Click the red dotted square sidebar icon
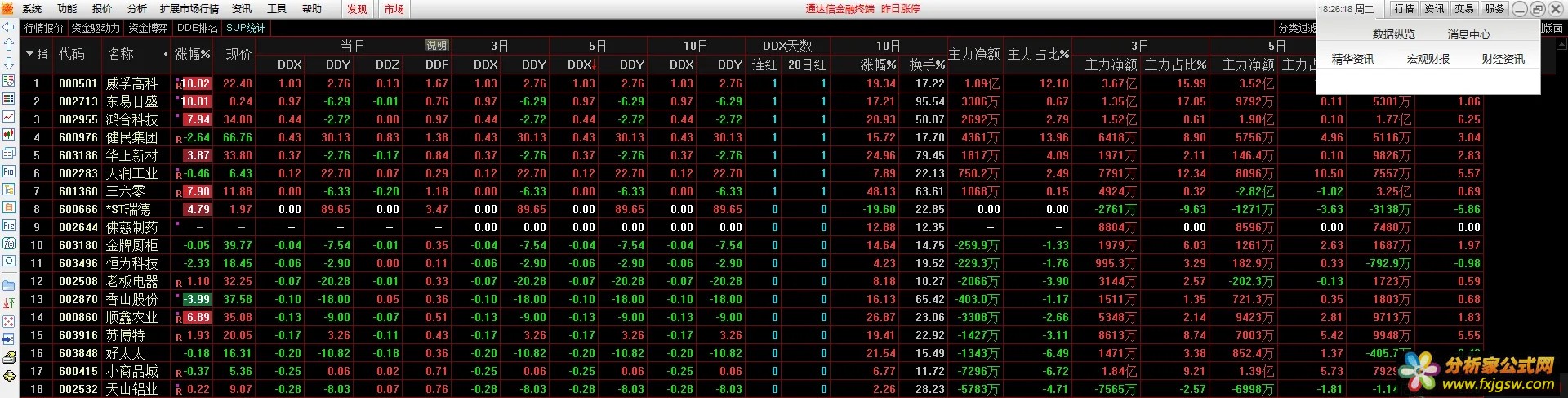The image size is (1568, 398). [x=9, y=321]
